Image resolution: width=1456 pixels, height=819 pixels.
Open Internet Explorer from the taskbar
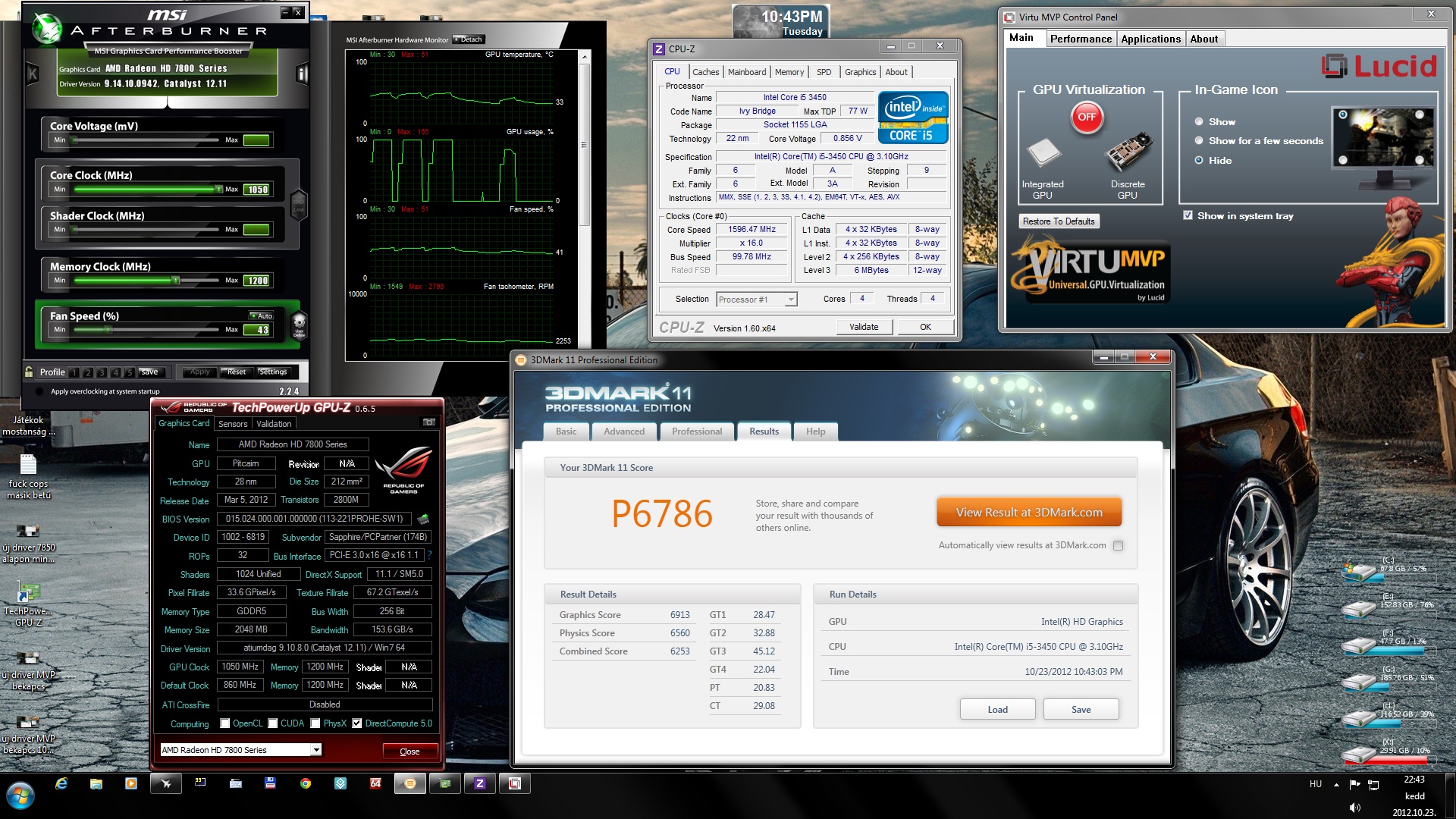click(x=61, y=783)
